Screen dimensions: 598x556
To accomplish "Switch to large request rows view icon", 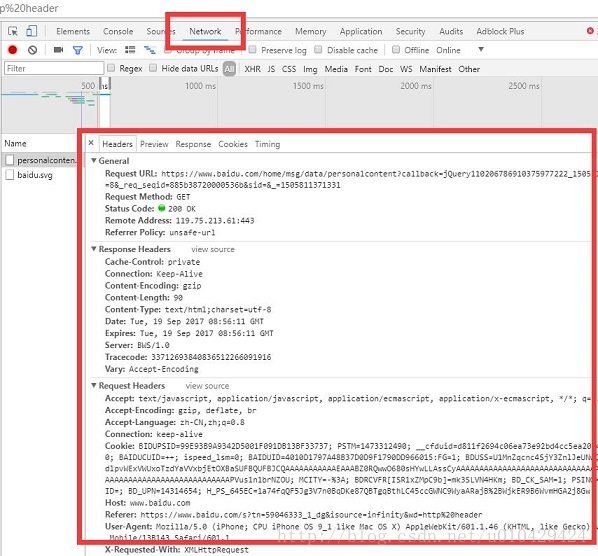I will pos(130,50).
